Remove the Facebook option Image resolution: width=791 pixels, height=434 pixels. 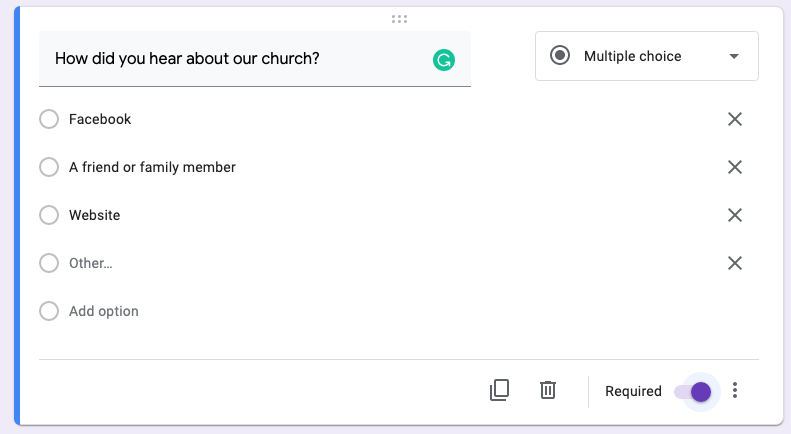pyautogui.click(x=735, y=119)
